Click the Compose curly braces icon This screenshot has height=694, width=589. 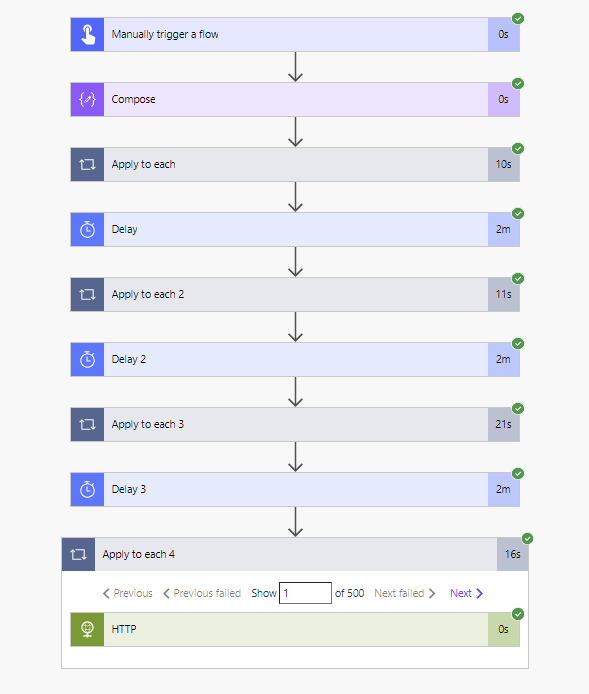(x=87, y=100)
